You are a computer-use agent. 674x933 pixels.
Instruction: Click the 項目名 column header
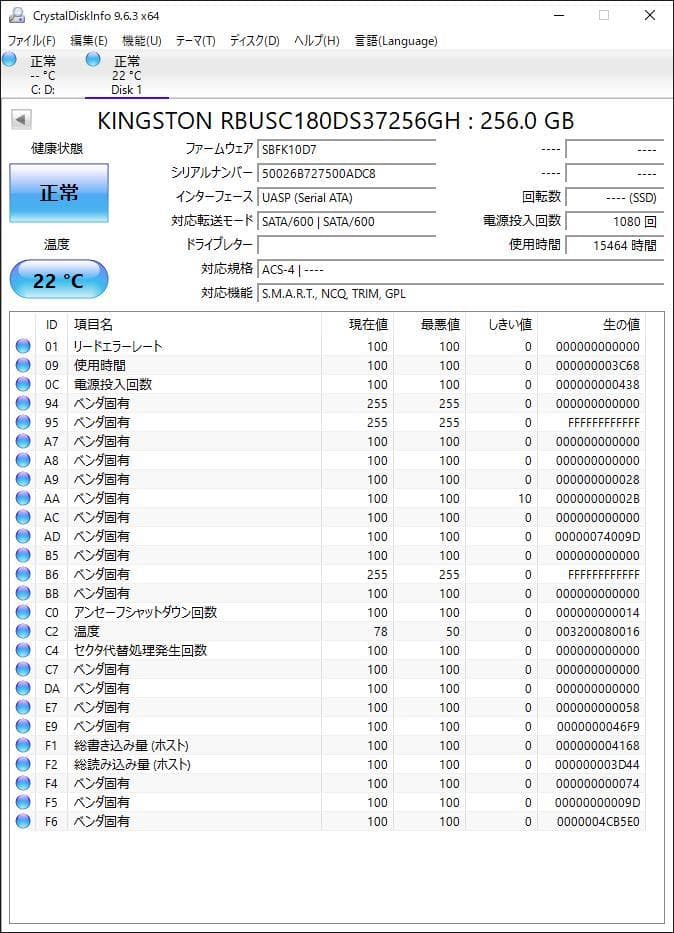coord(94,324)
